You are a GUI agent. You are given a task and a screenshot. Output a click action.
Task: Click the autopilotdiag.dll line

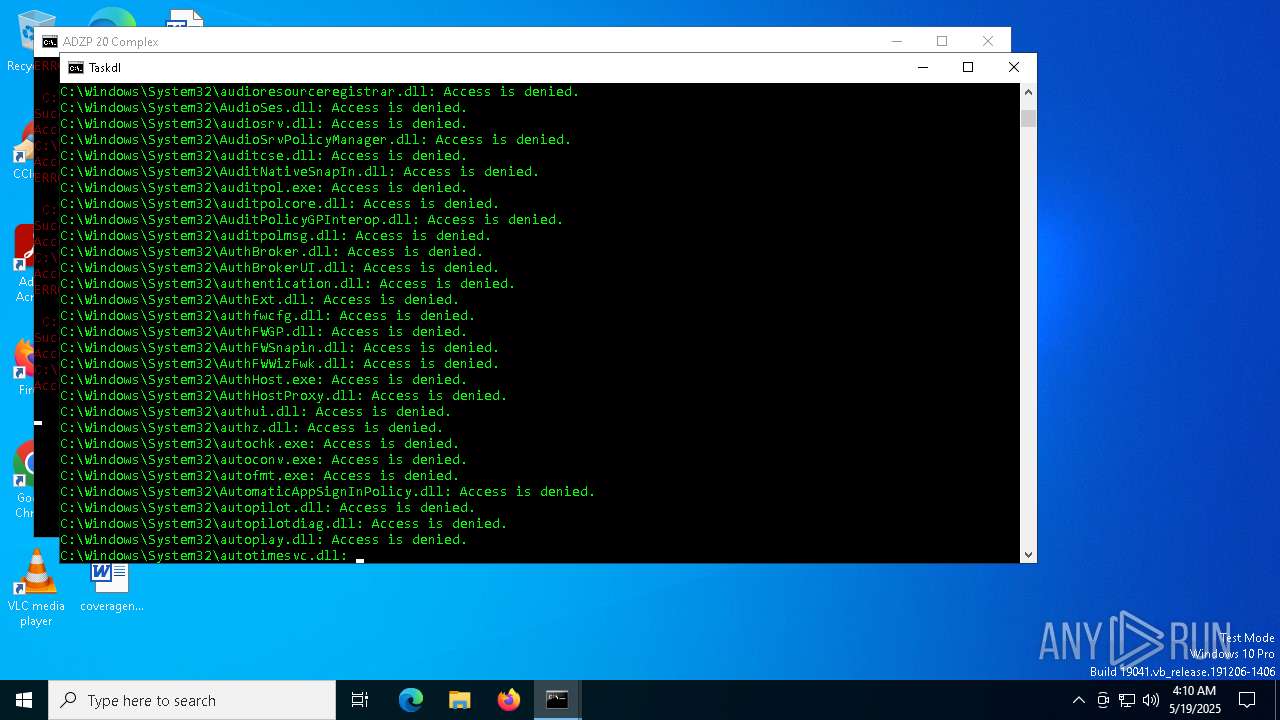tap(284, 523)
